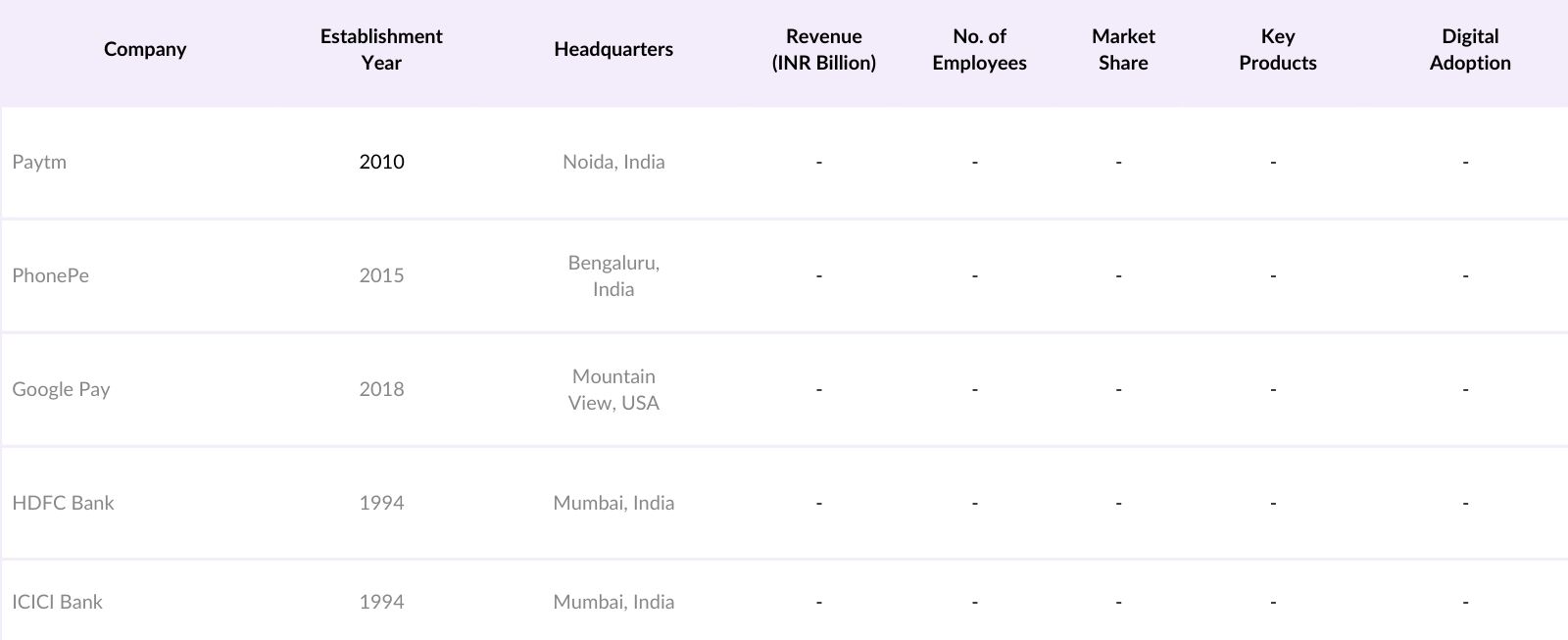Click the Headquarters column header

[613, 49]
